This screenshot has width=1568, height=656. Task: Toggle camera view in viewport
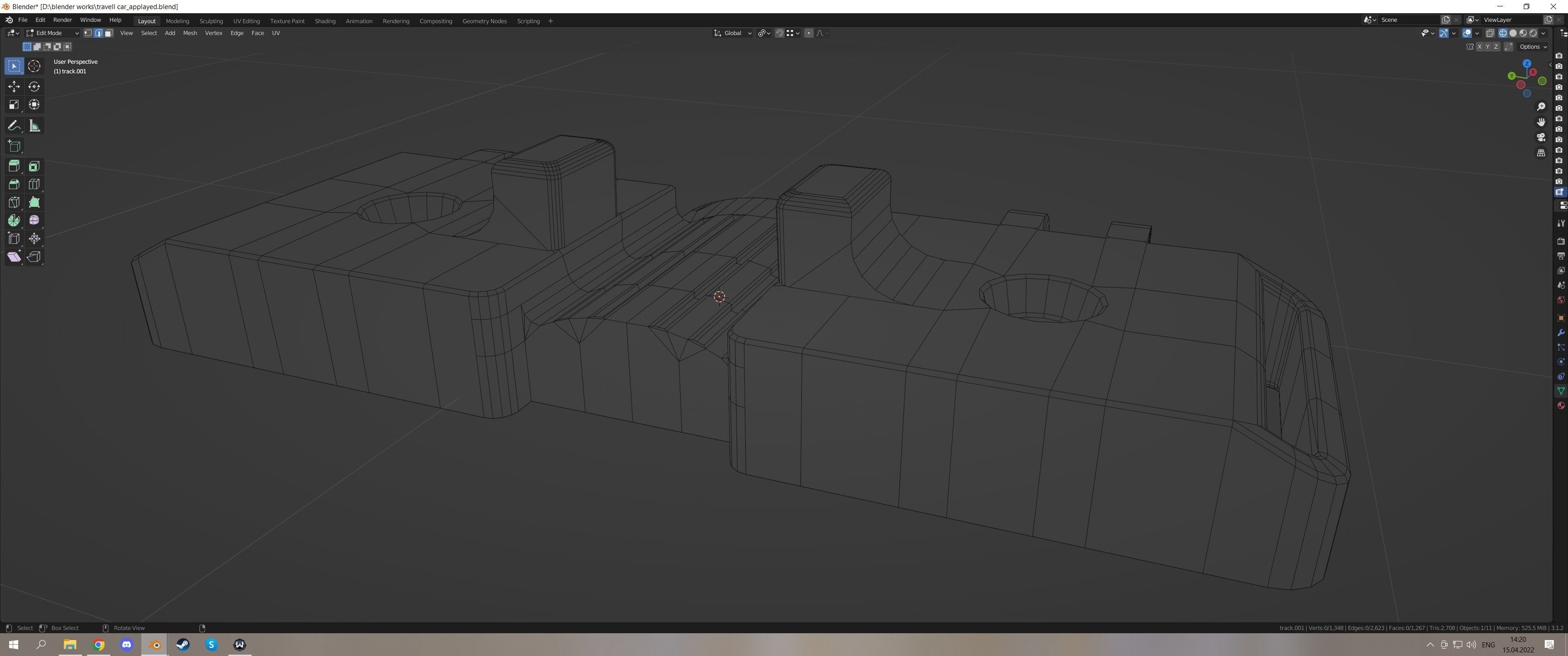[1541, 138]
